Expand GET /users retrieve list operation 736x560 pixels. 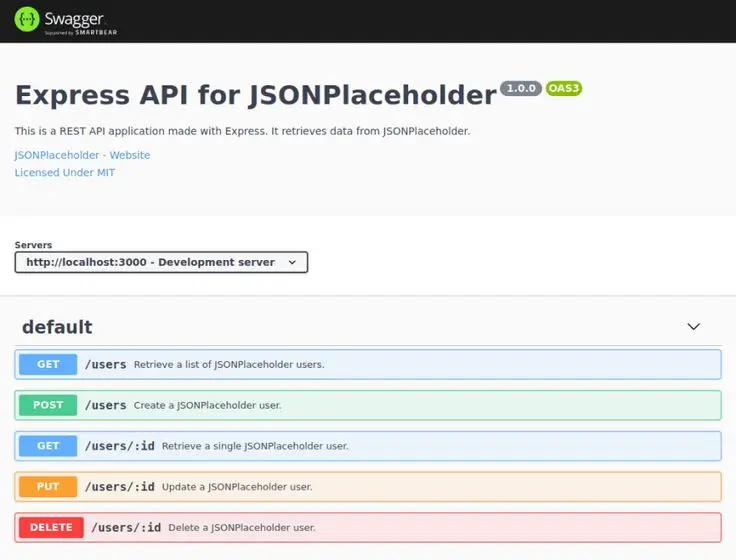click(x=368, y=364)
